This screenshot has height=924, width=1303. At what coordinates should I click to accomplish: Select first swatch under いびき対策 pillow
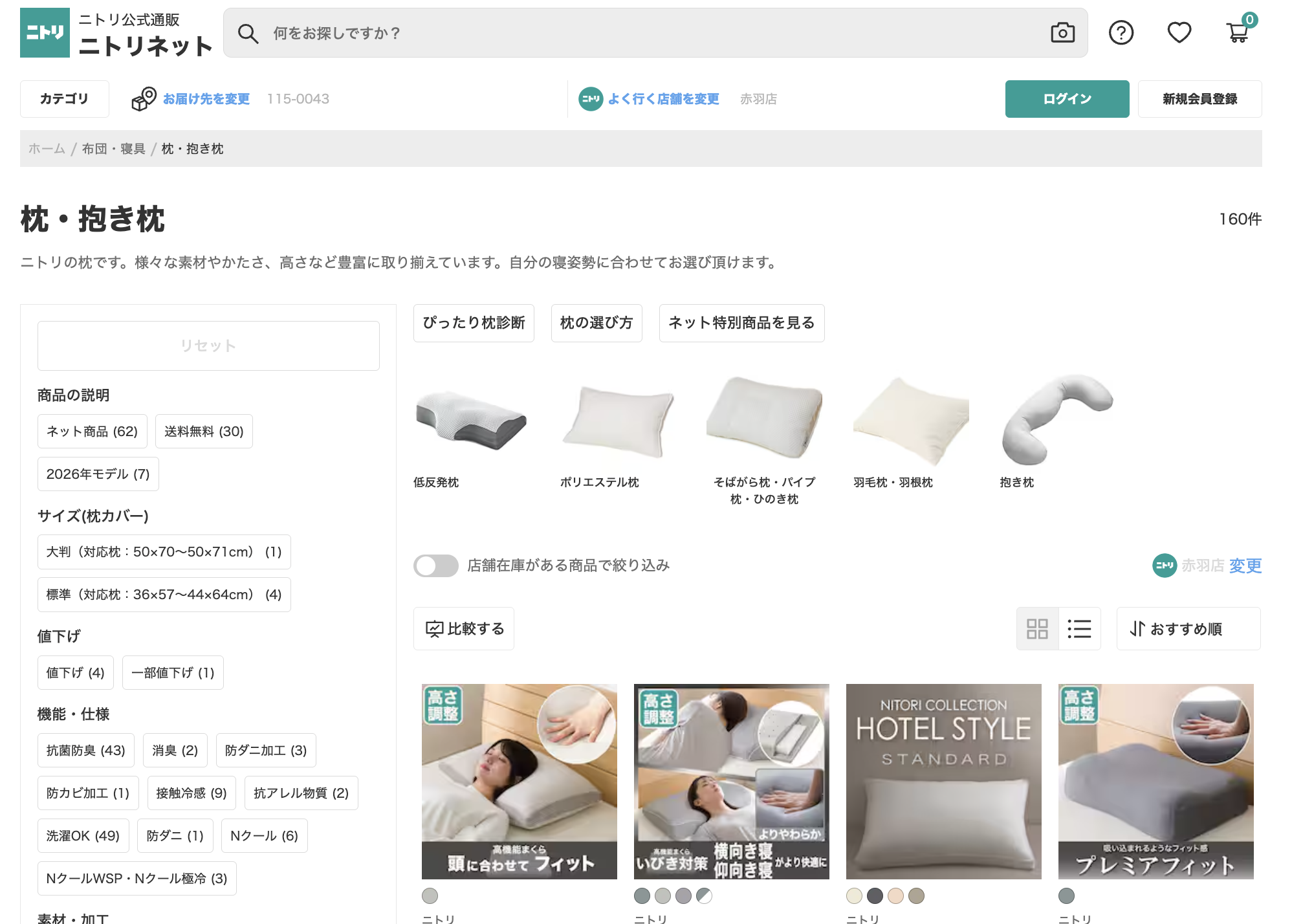pos(642,896)
